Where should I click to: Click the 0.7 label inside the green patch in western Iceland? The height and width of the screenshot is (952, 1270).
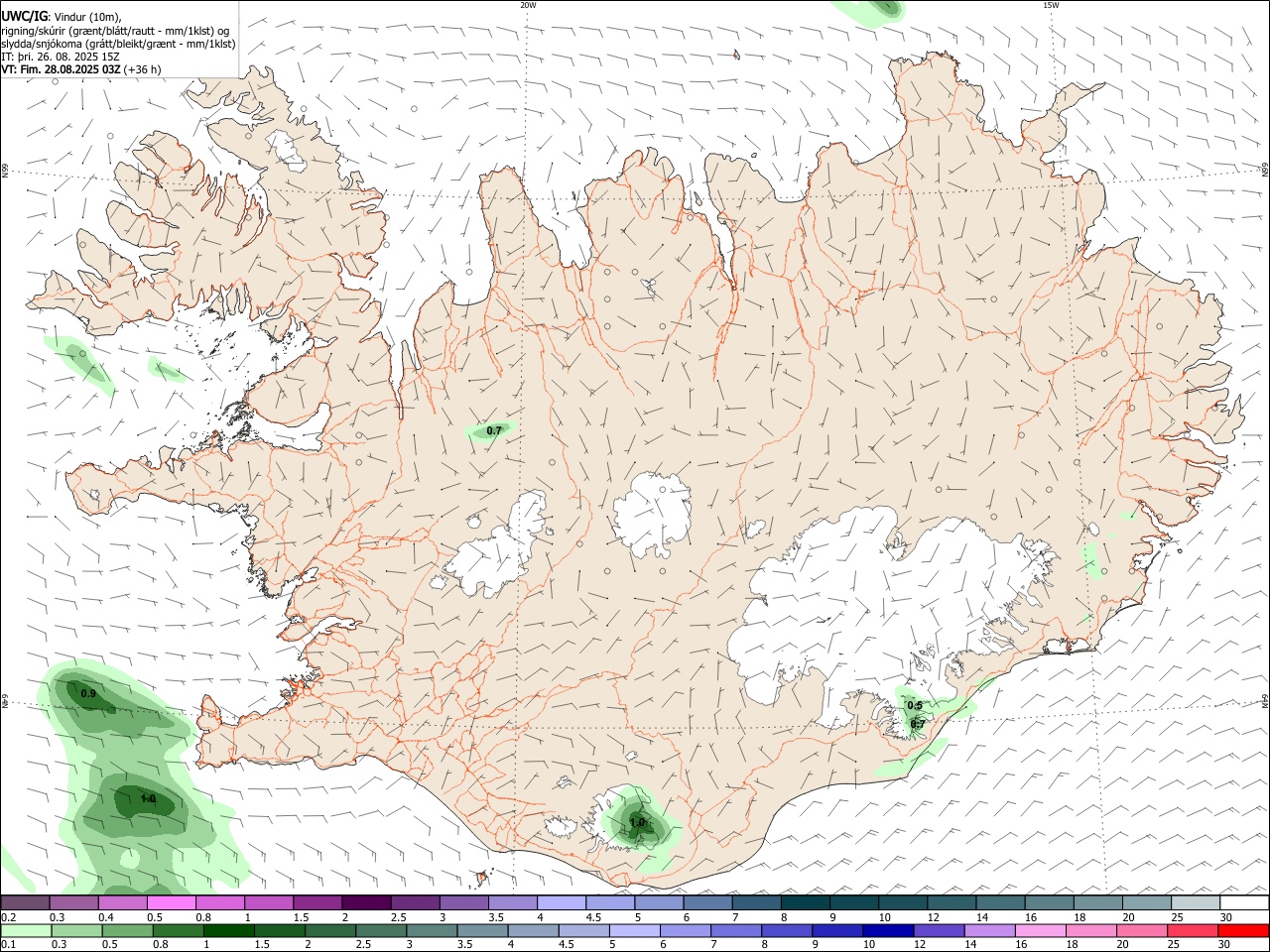click(494, 430)
